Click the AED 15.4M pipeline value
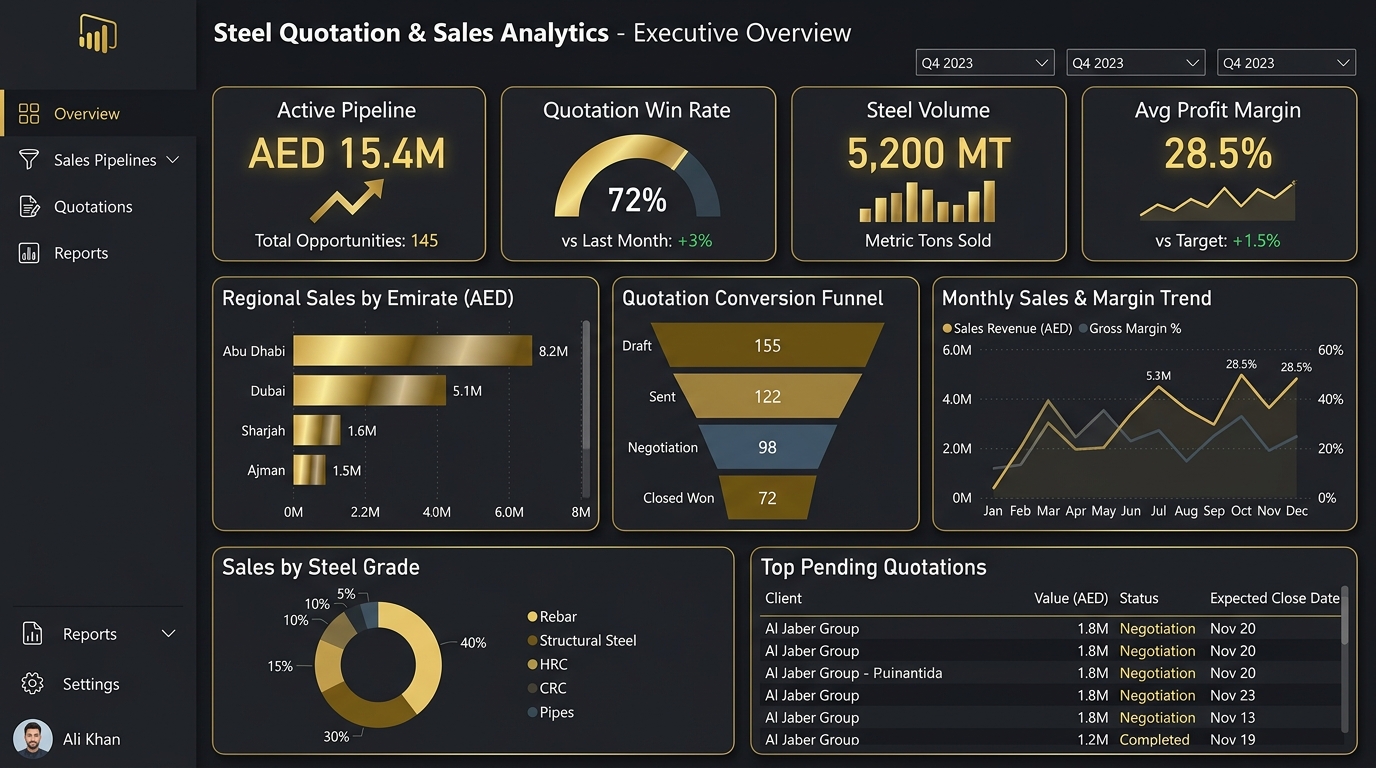Image resolution: width=1376 pixels, height=768 pixels. coord(347,153)
